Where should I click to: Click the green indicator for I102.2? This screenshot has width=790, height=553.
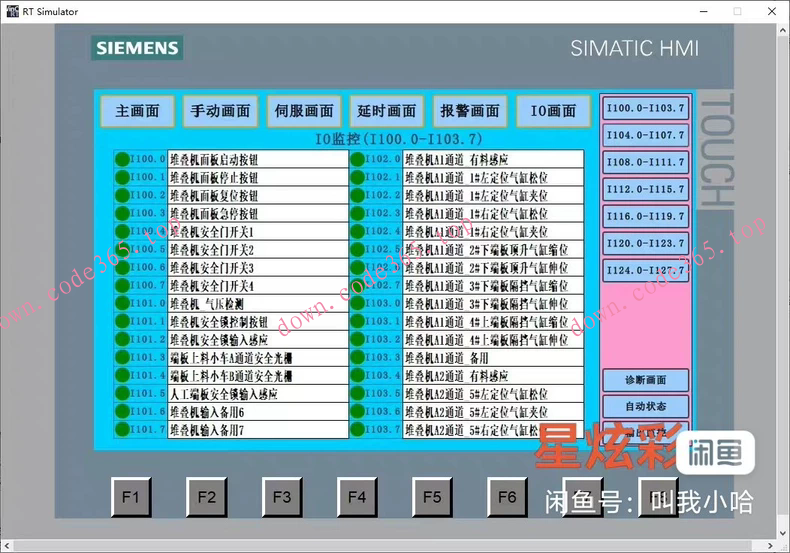(358, 195)
